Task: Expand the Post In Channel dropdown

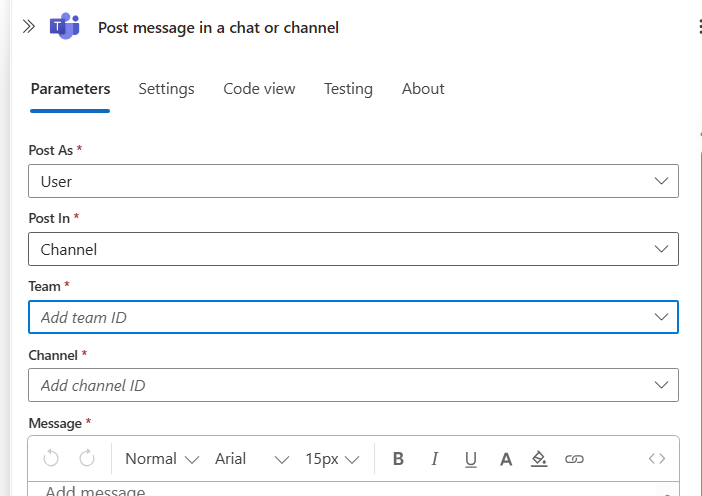Action: 353,249
